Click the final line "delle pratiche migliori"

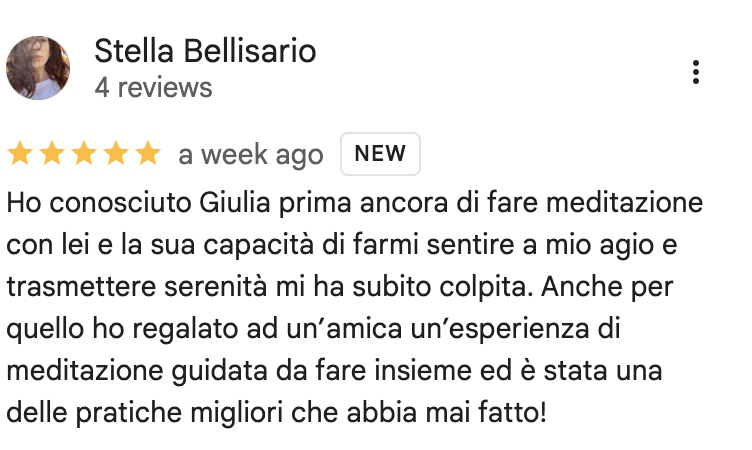277,413
